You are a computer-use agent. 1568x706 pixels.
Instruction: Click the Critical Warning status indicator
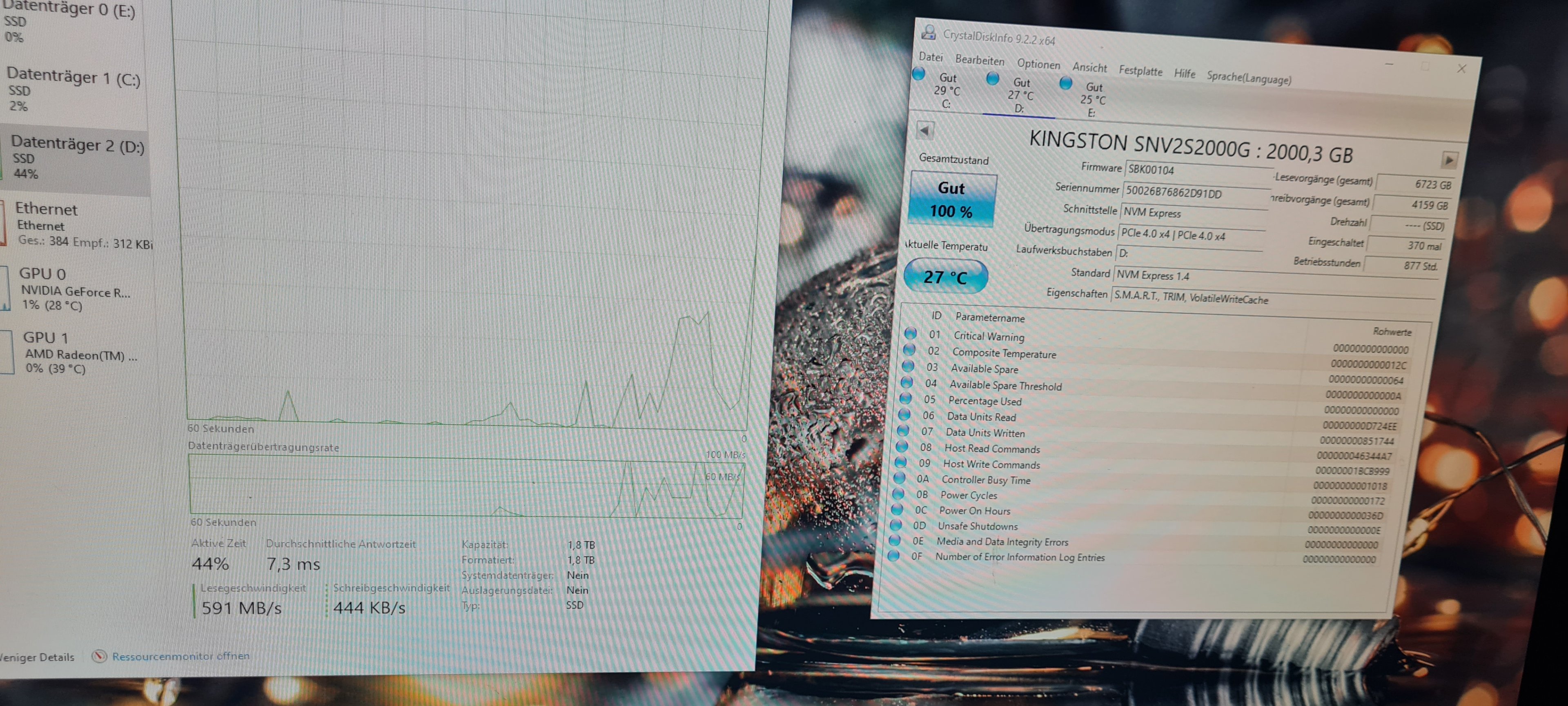(x=911, y=333)
